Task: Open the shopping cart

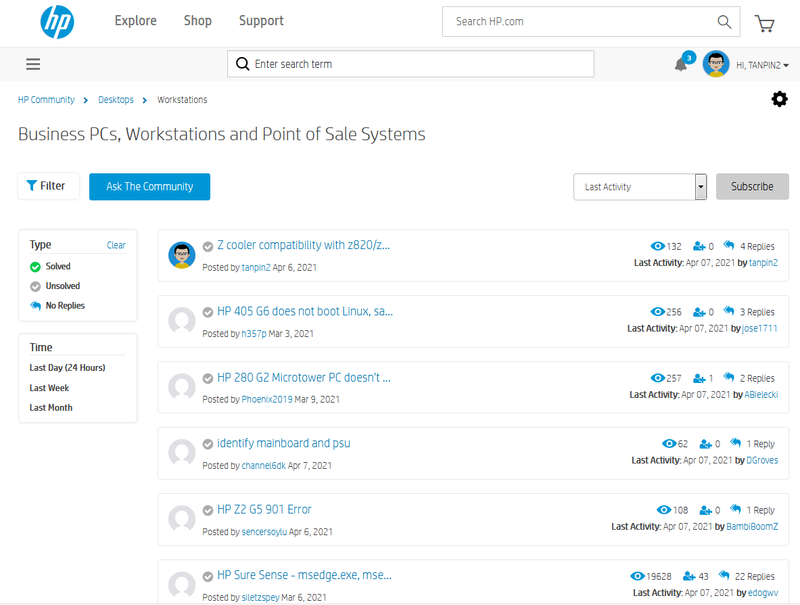Action: pyautogui.click(x=765, y=22)
